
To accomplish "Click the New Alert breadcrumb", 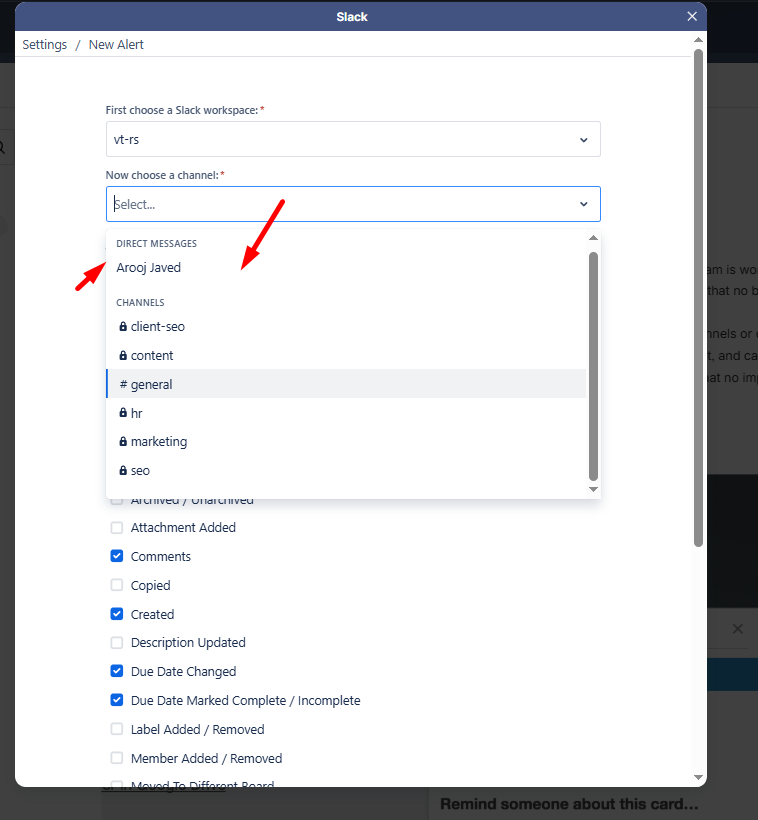I will click(116, 44).
